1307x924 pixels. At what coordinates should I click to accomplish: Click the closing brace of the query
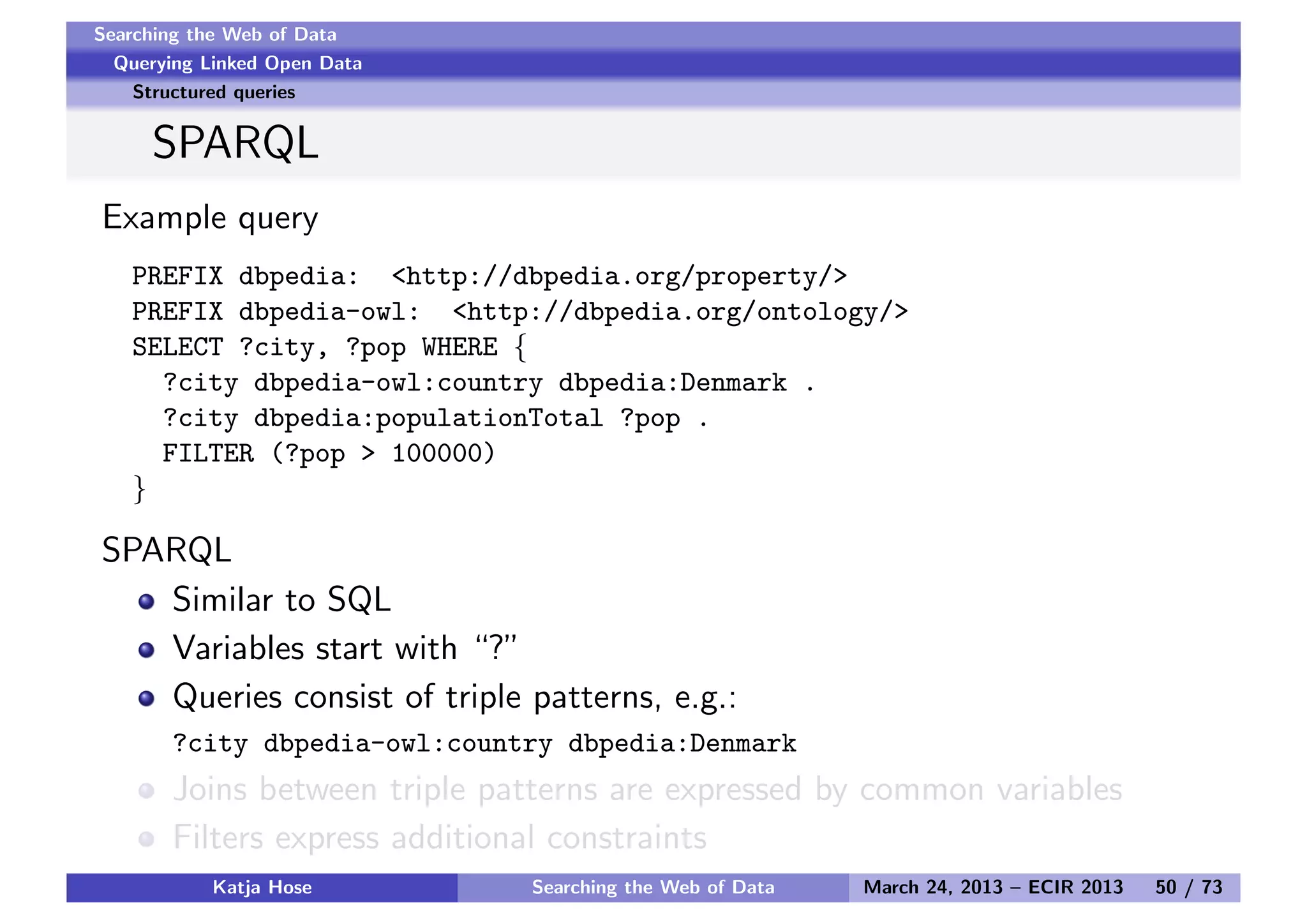coord(139,489)
